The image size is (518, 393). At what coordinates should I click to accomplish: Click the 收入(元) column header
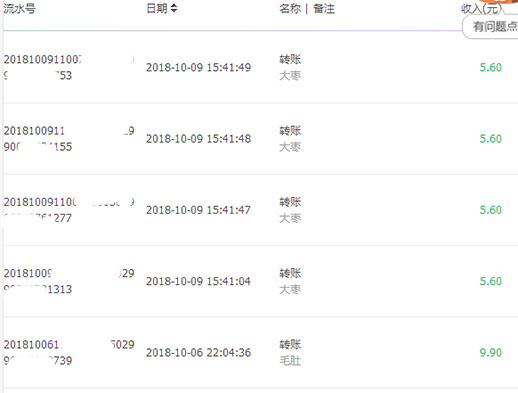point(481,9)
